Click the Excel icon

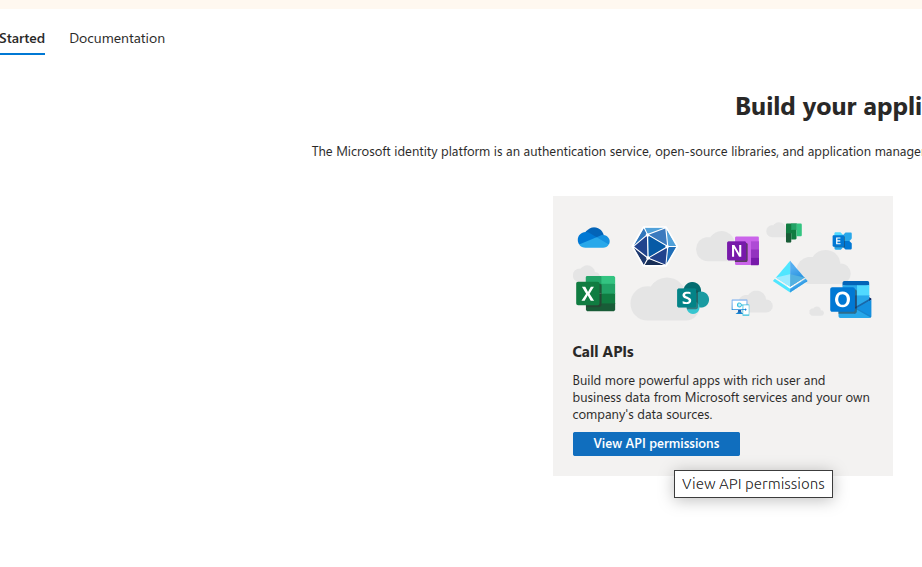click(x=595, y=293)
